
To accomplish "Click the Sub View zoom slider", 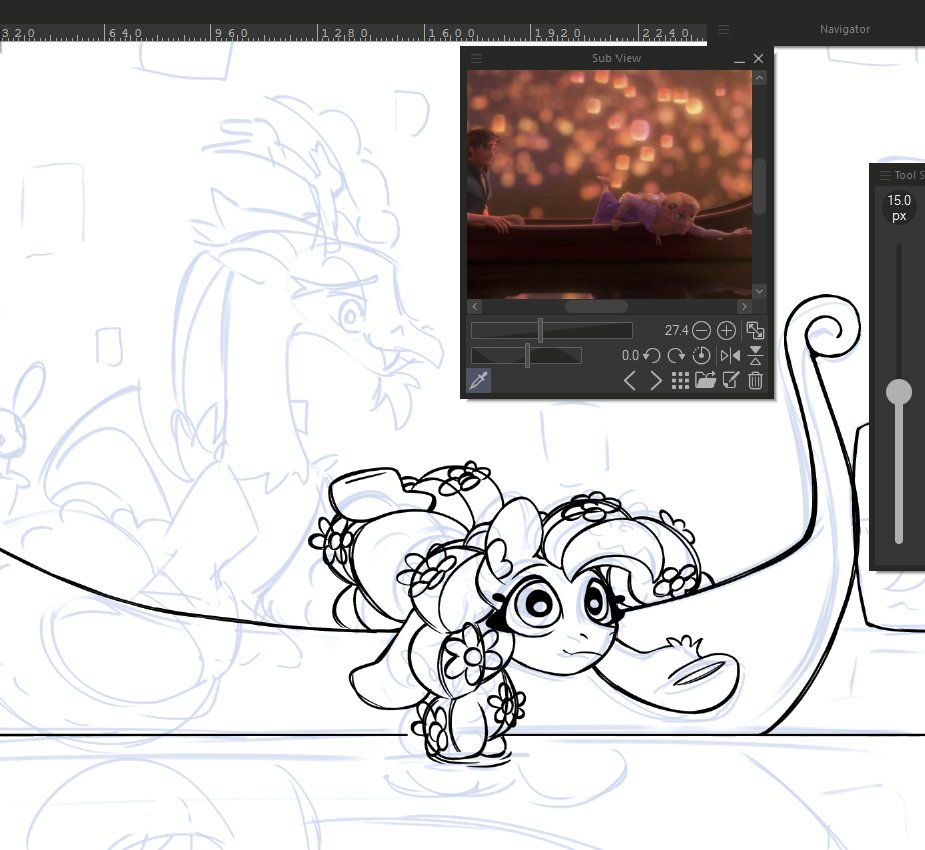I will pyautogui.click(x=552, y=330).
